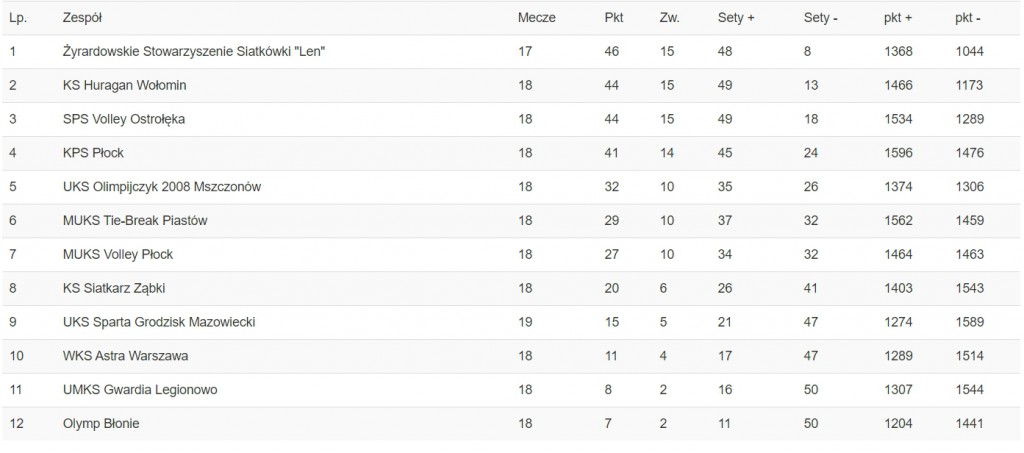Click SPS Volley Ostrołęka team name
Viewport: 1024px width, 453px height.
124,120
